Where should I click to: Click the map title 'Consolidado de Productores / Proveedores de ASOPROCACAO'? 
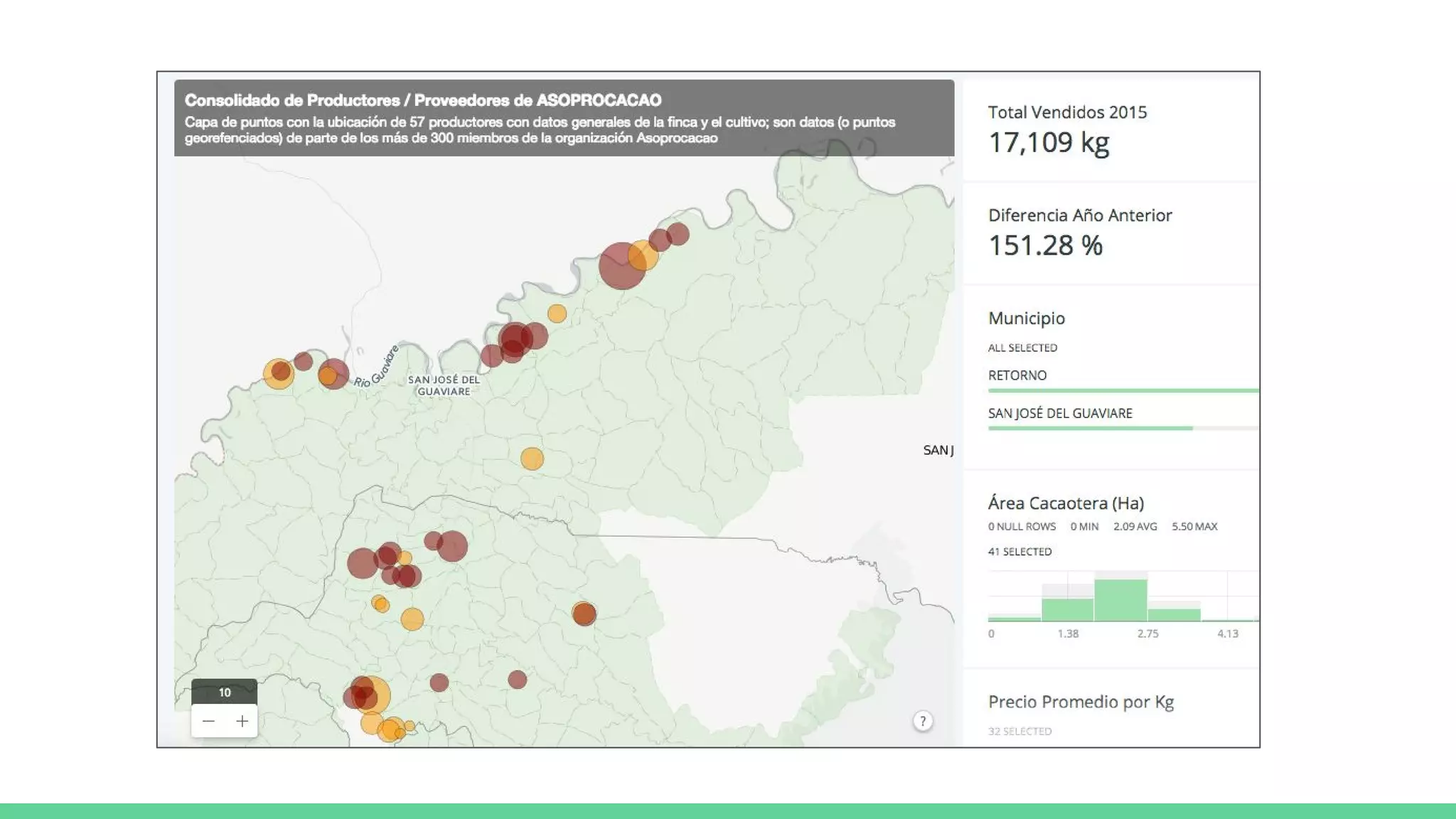423,100
